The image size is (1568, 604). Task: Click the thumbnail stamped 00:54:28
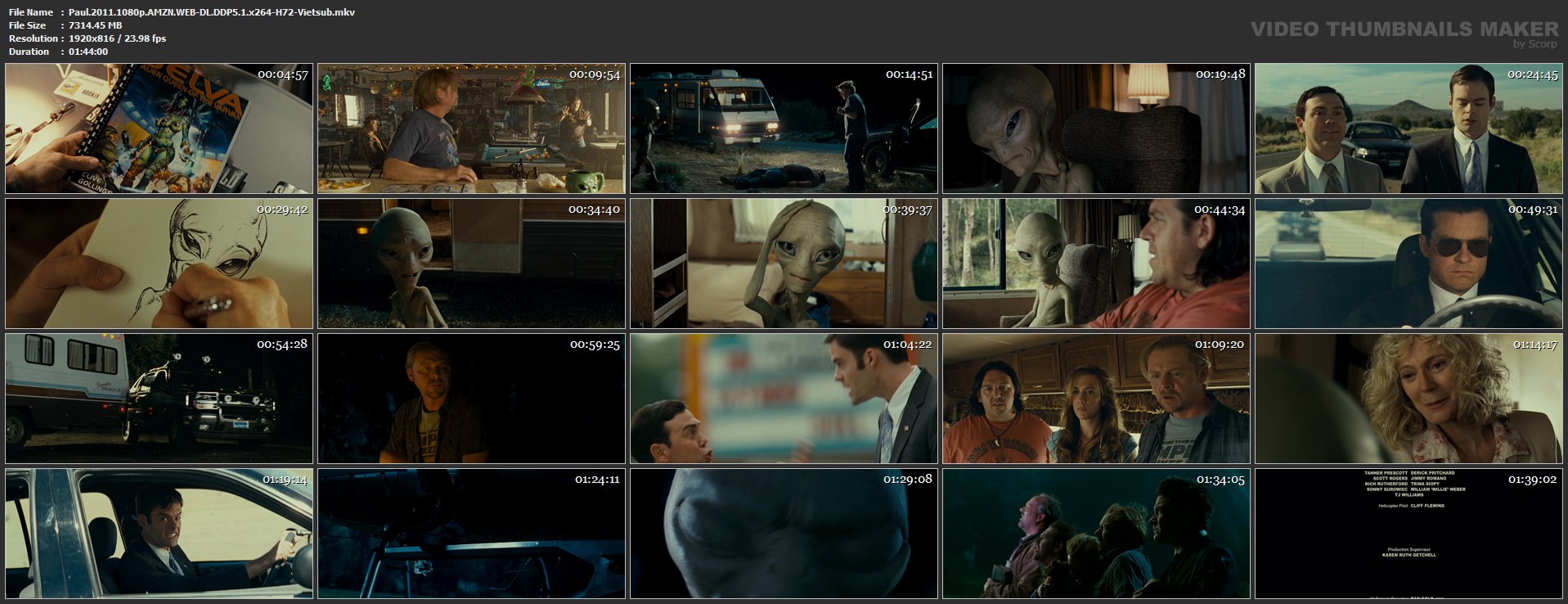point(159,399)
